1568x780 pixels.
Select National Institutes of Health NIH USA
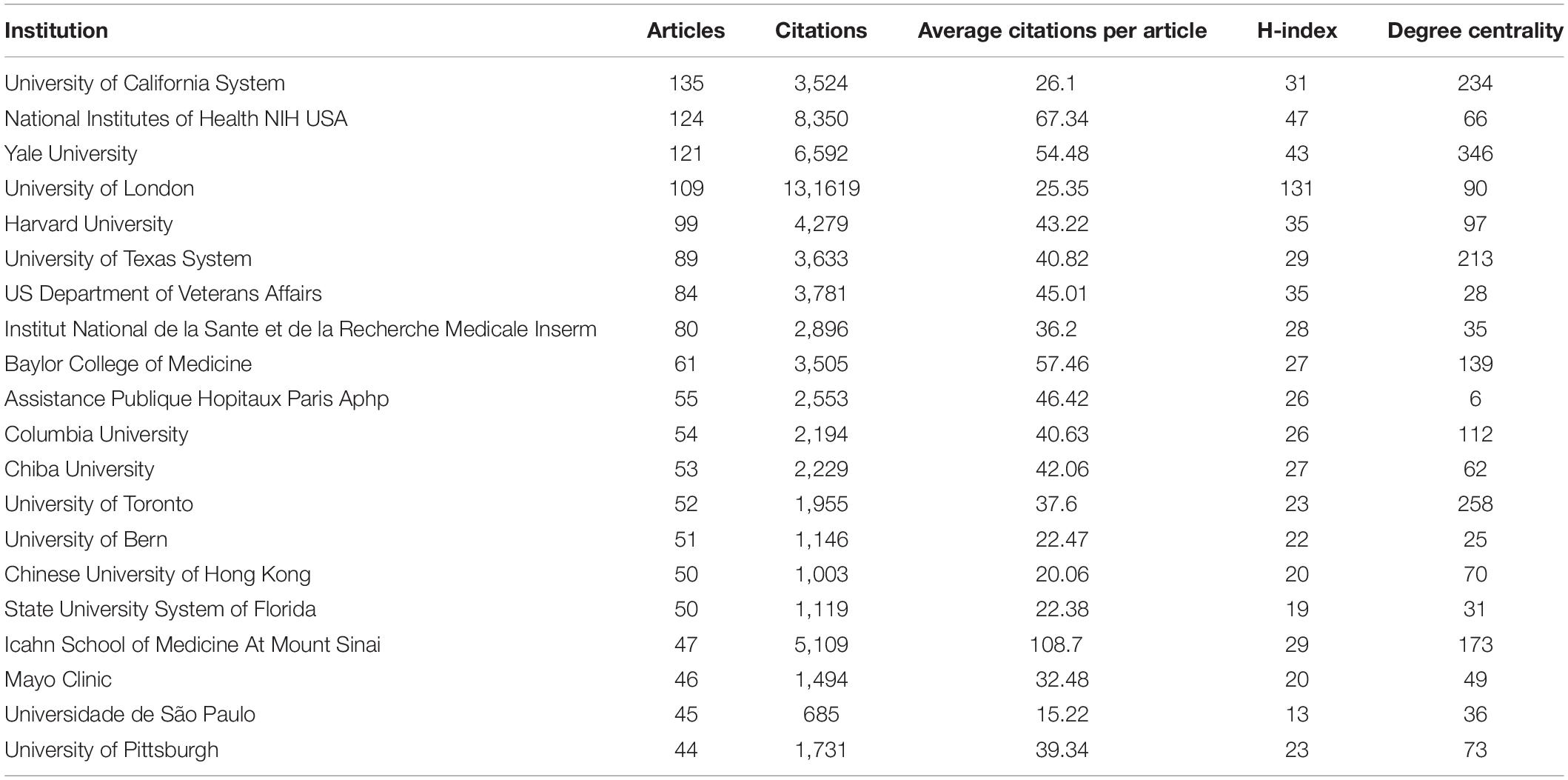(x=175, y=119)
